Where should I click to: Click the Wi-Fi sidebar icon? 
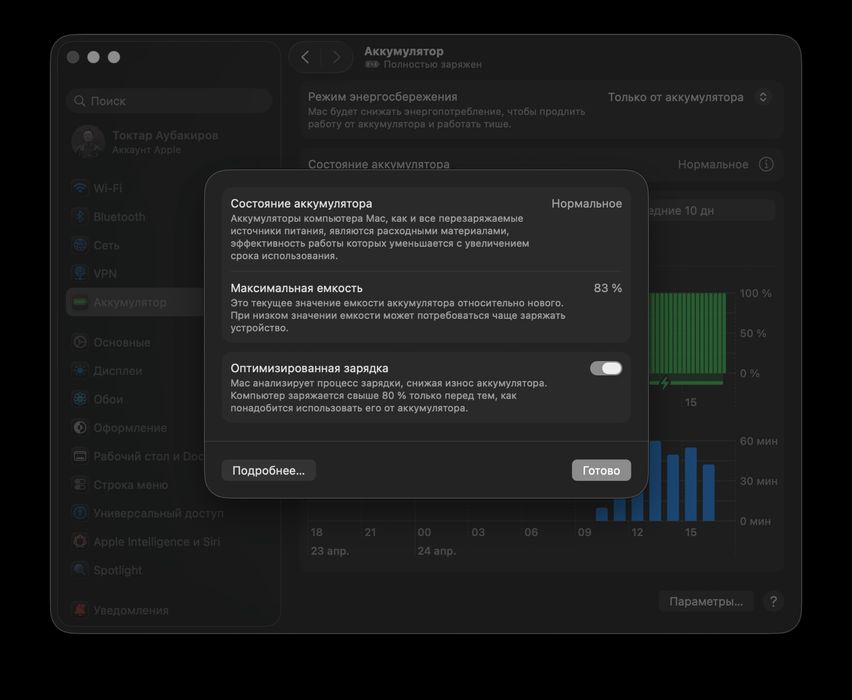[x=80, y=188]
